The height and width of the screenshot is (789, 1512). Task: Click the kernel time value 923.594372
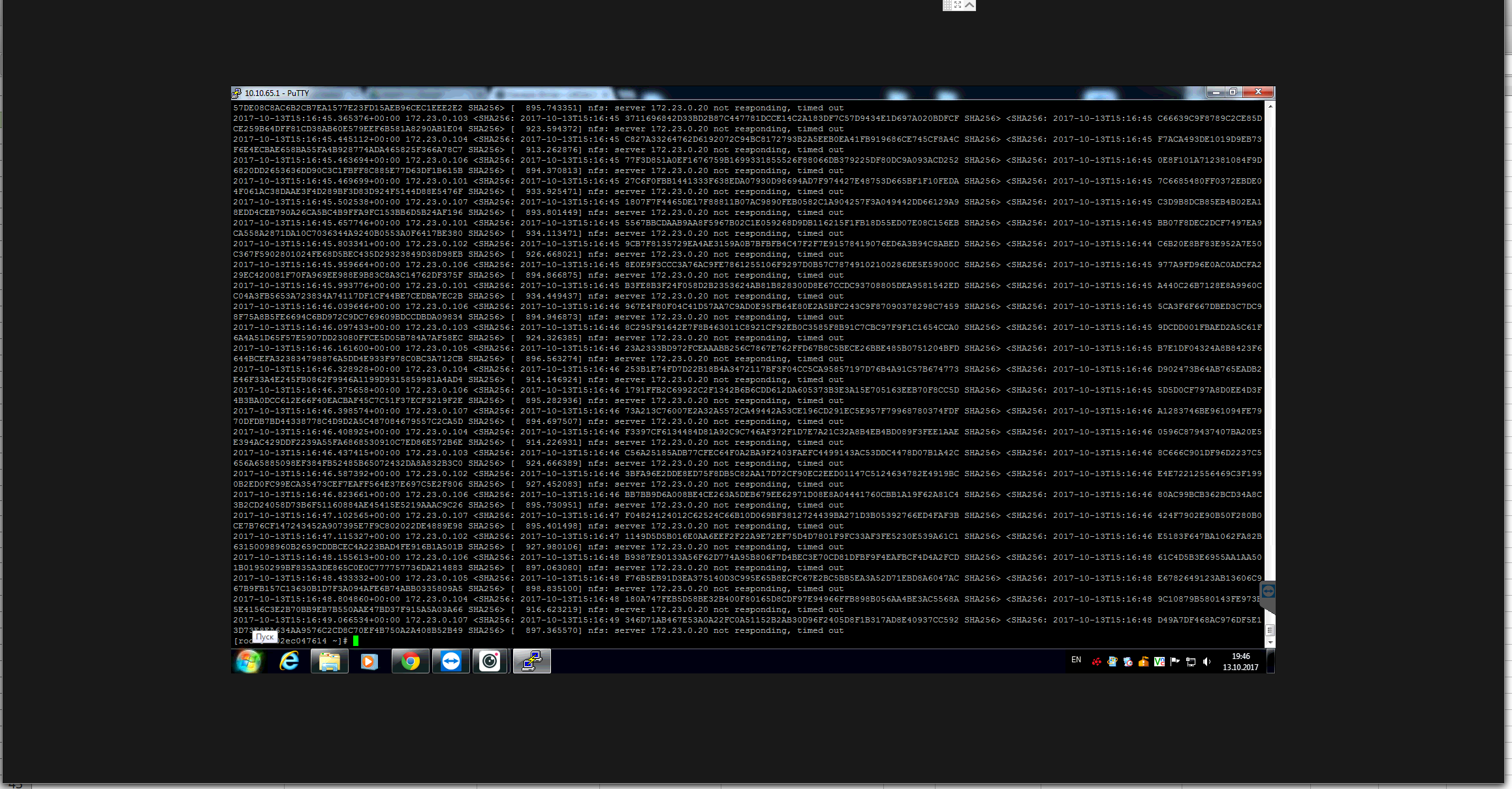[x=551, y=129]
